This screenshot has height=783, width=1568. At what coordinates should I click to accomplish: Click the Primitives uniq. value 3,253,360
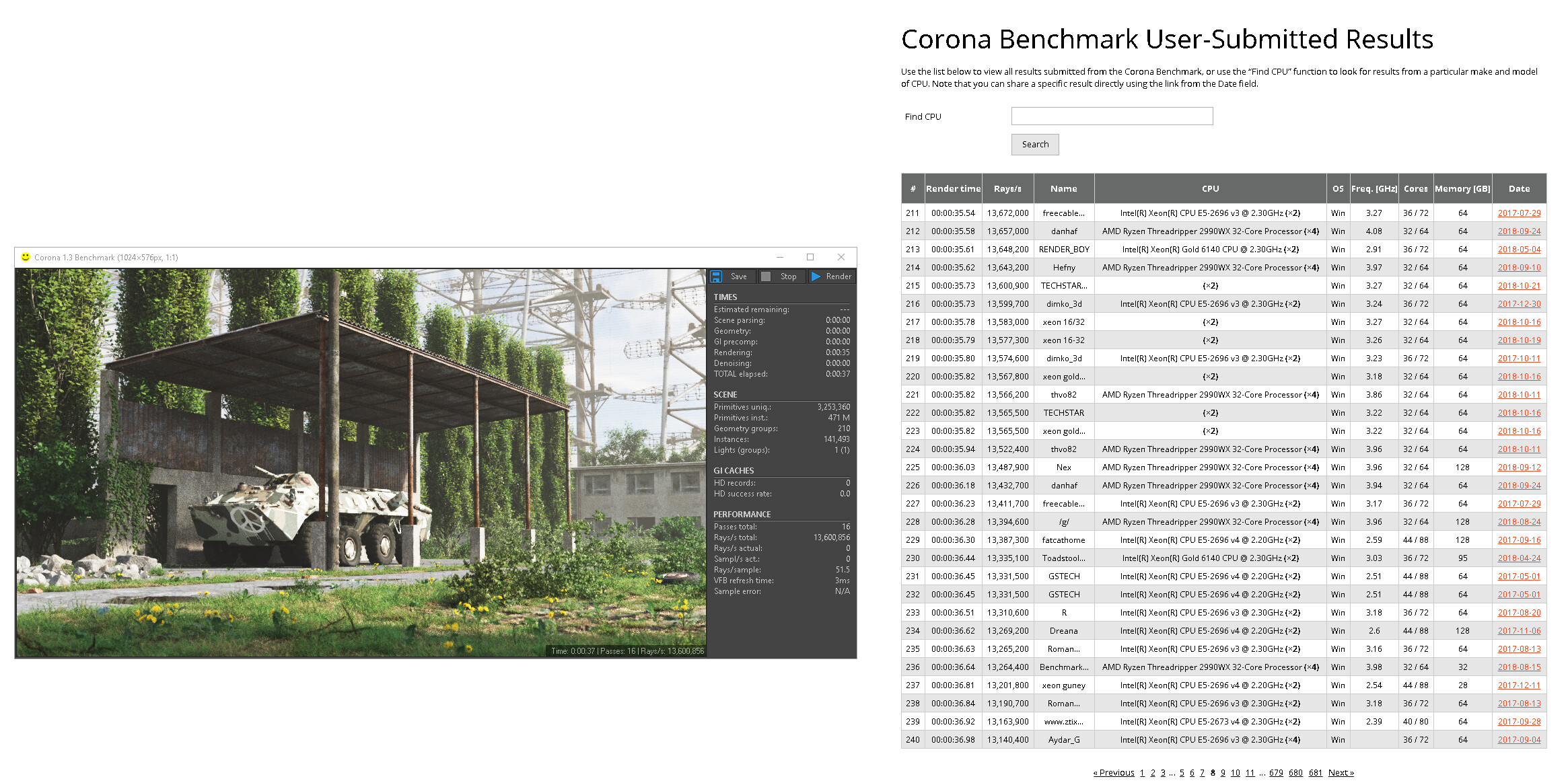(834, 407)
